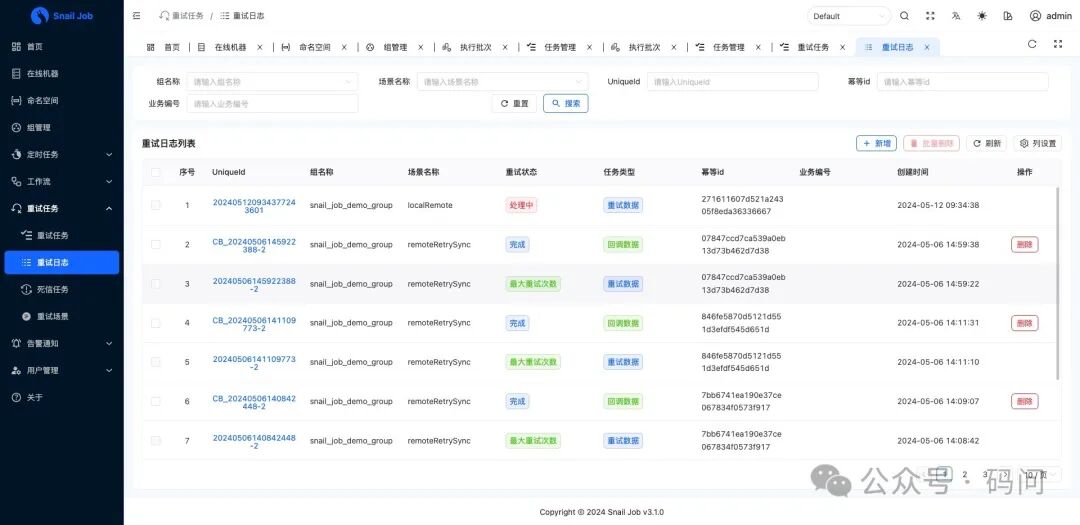Open the admin user avatar menu
The image size is (1080, 525).
[1050, 16]
